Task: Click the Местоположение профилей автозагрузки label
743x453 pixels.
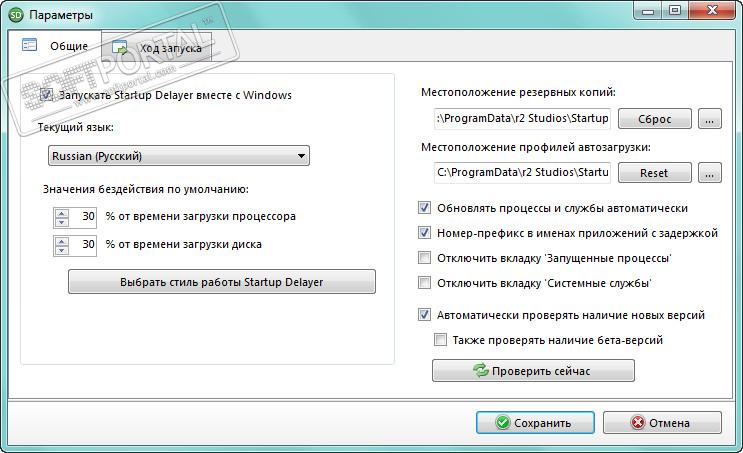Action: (x=535, y=147)
